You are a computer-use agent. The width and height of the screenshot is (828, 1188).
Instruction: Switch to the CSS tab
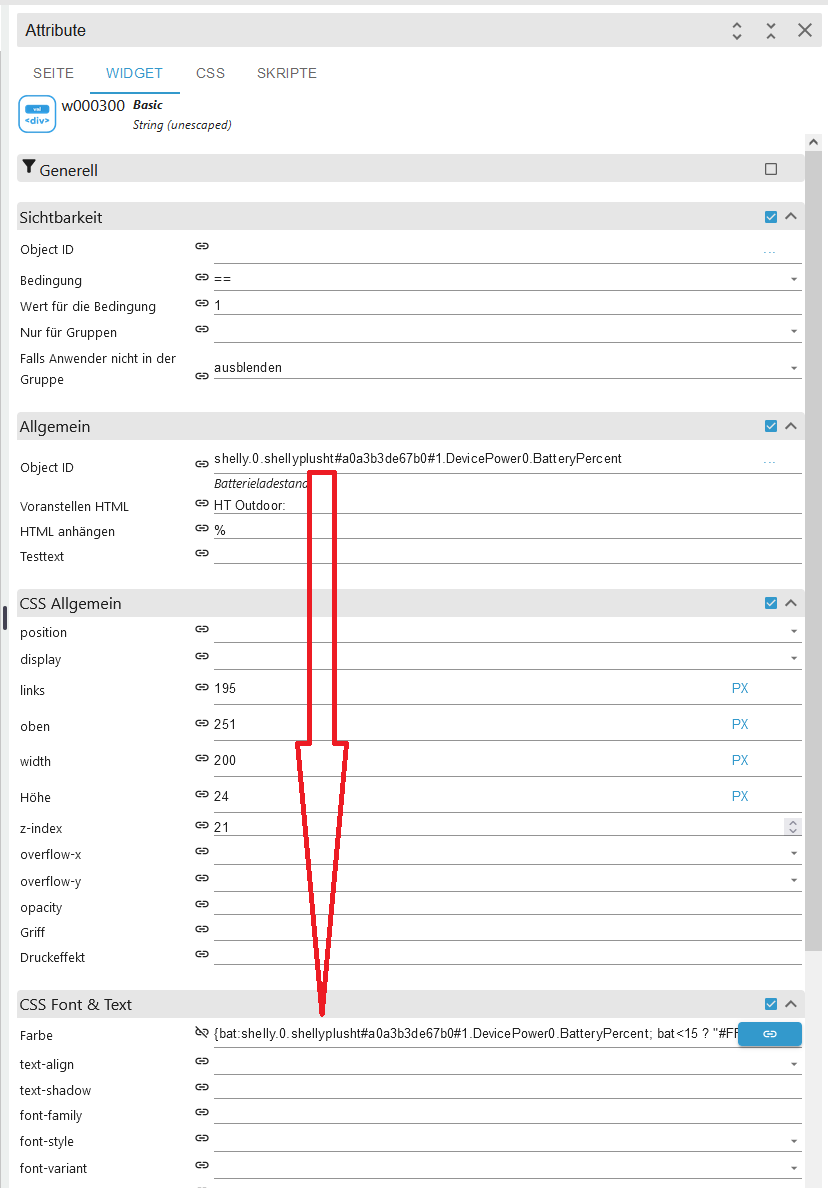pyautogui.click(x=210, y=73)
